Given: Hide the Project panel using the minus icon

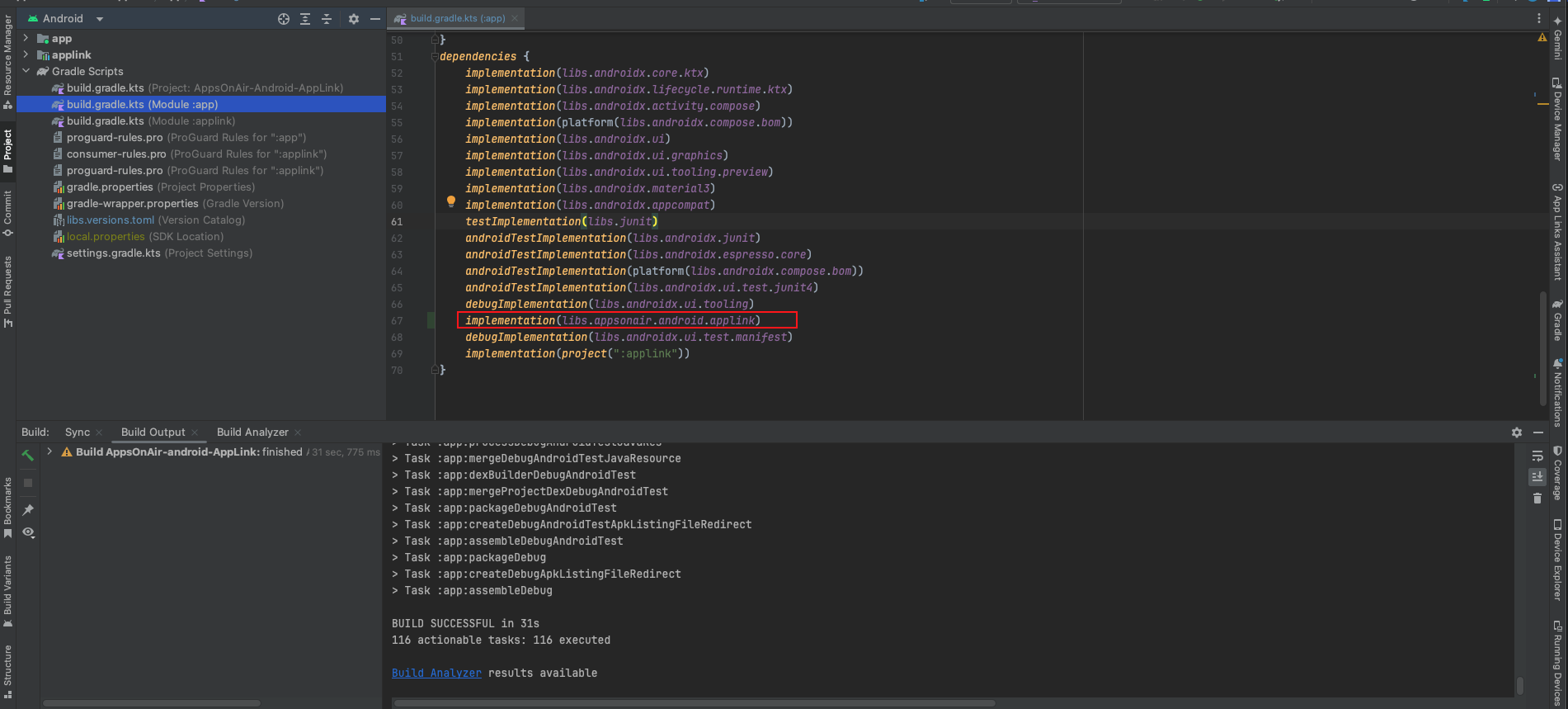Looking at the screenshot, I should (375, 18).
